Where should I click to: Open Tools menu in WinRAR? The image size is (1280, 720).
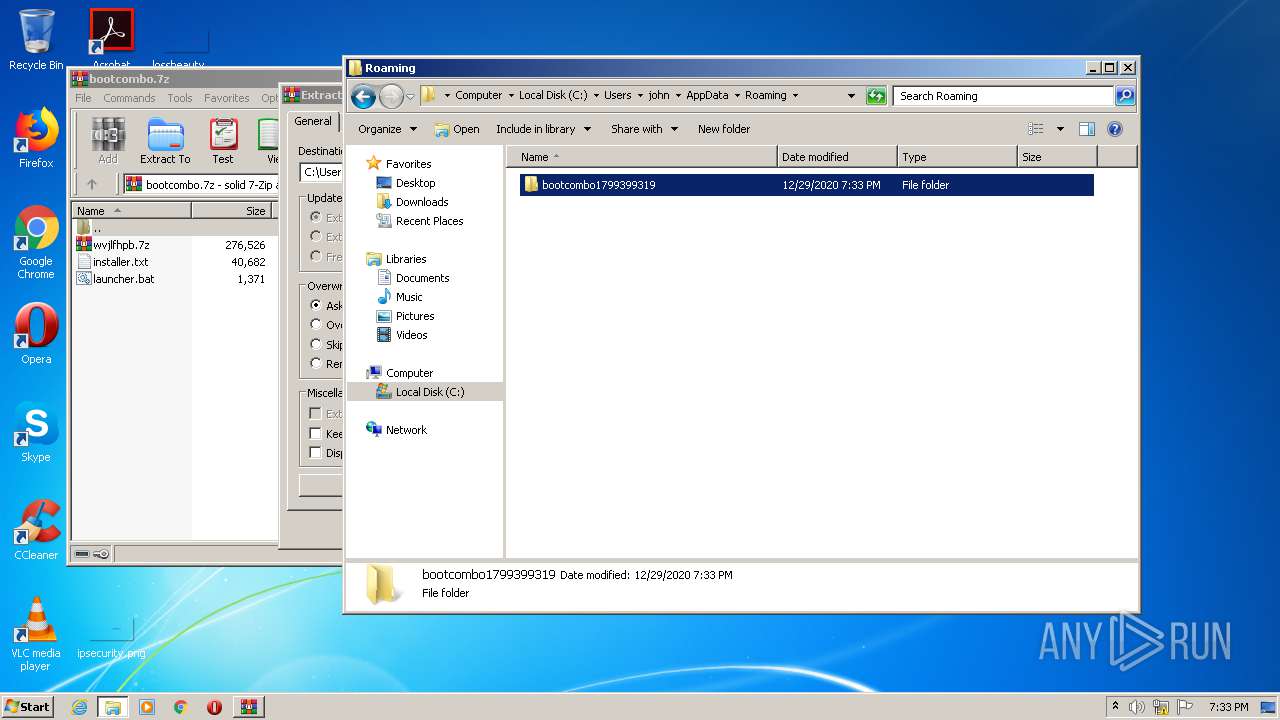coord(180,98)
